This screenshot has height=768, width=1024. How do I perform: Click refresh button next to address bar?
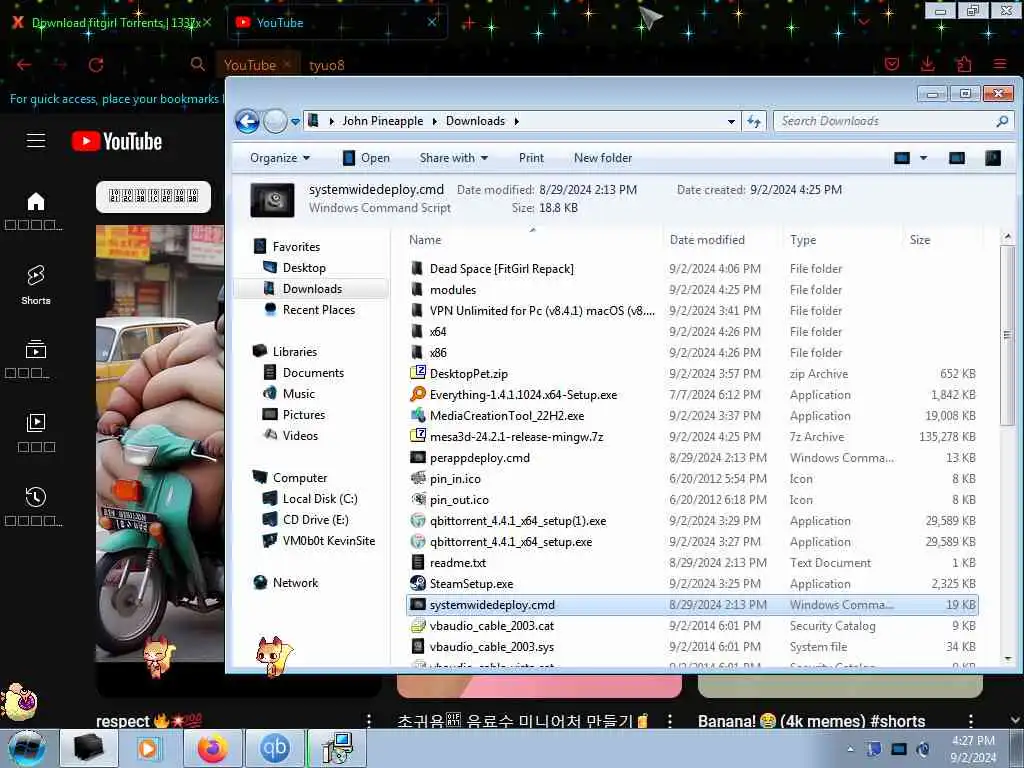click(x=754, y=121)
